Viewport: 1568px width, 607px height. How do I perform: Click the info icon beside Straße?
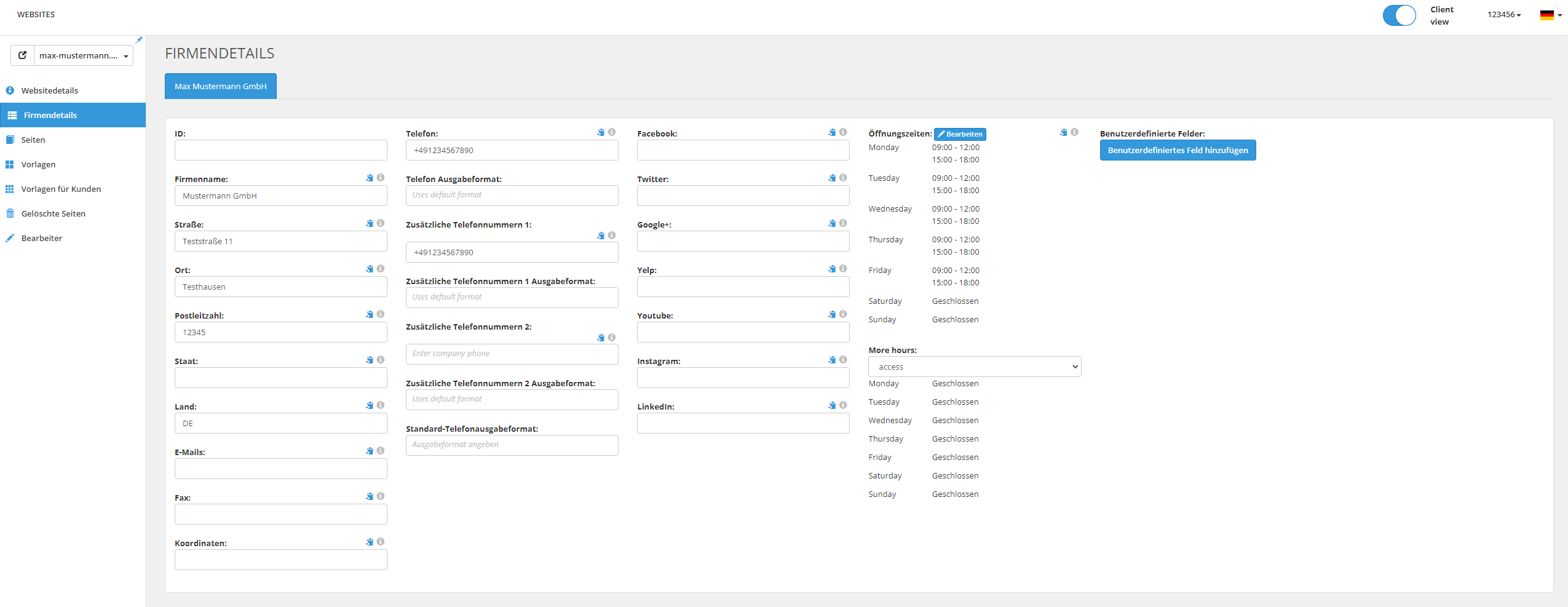381,223
